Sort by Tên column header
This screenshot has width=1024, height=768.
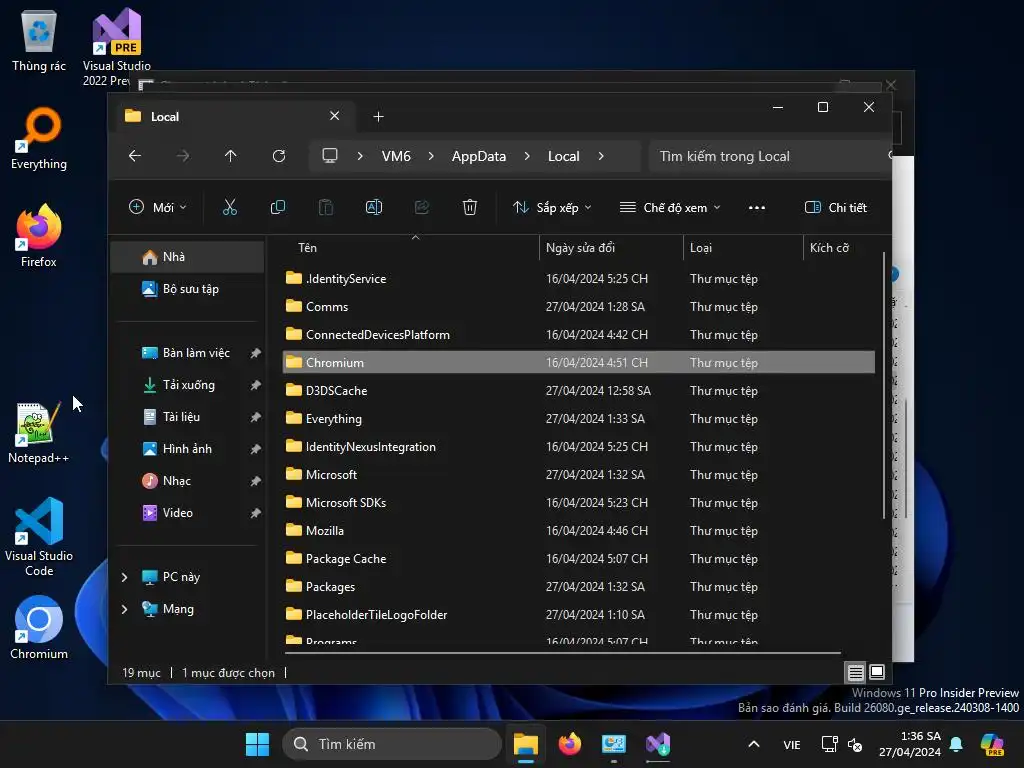(x=411, y=248)
